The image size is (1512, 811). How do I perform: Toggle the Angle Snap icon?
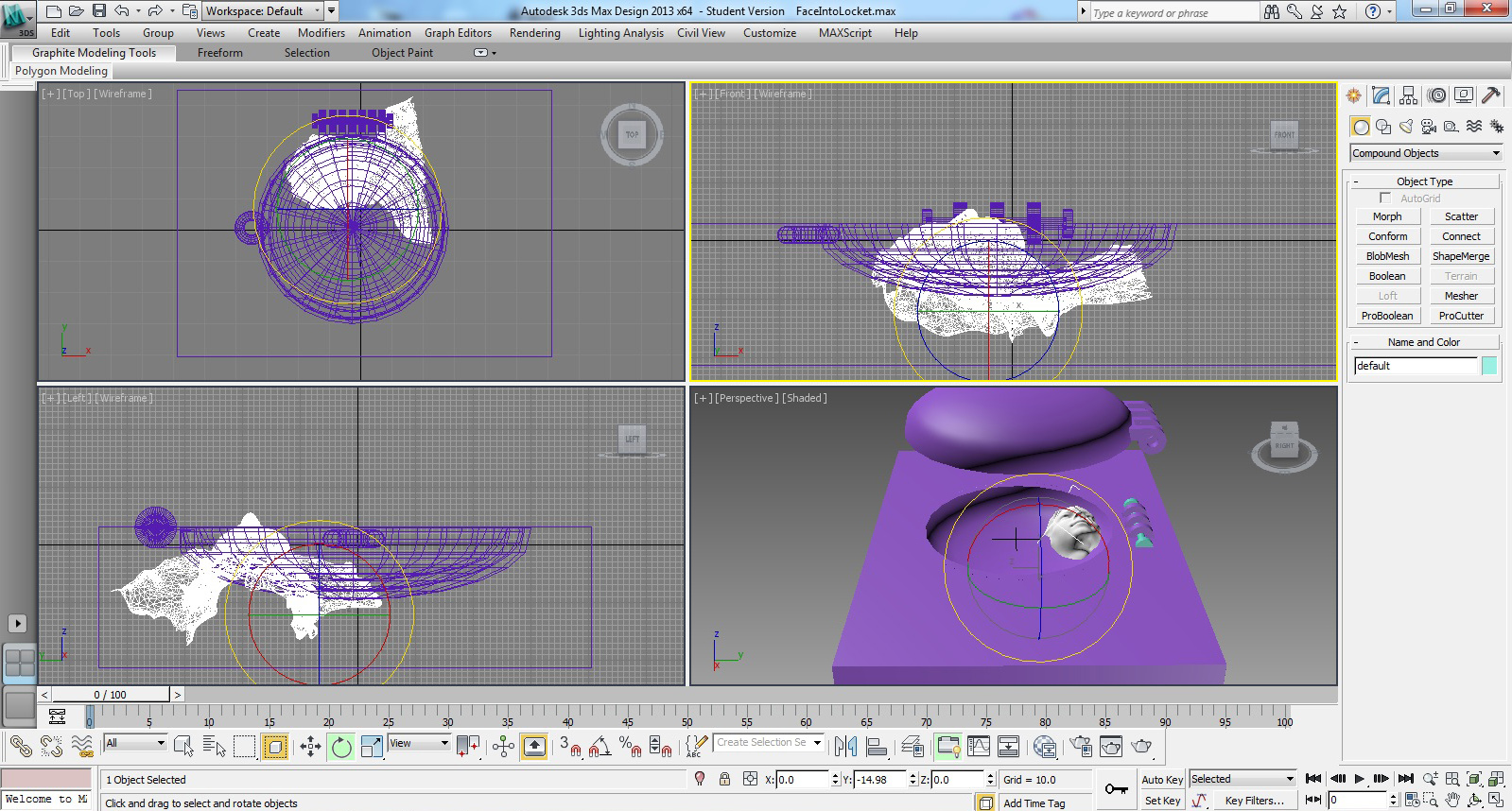point(600,747)
